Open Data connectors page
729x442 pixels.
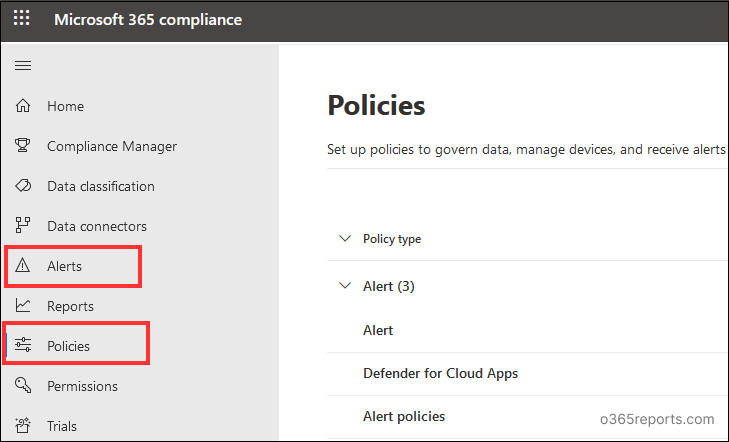97,226
